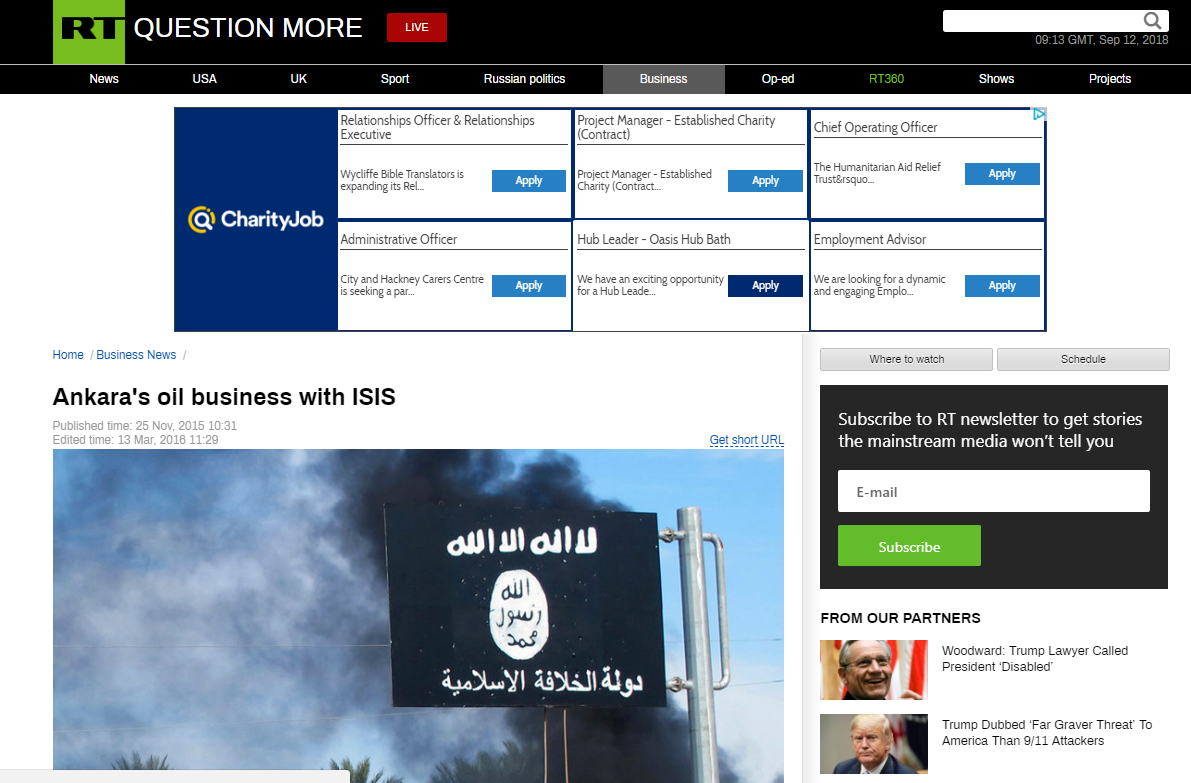The image size is (1191, 783).
Task: Click Get short URL link
Action: coord(747,440)
